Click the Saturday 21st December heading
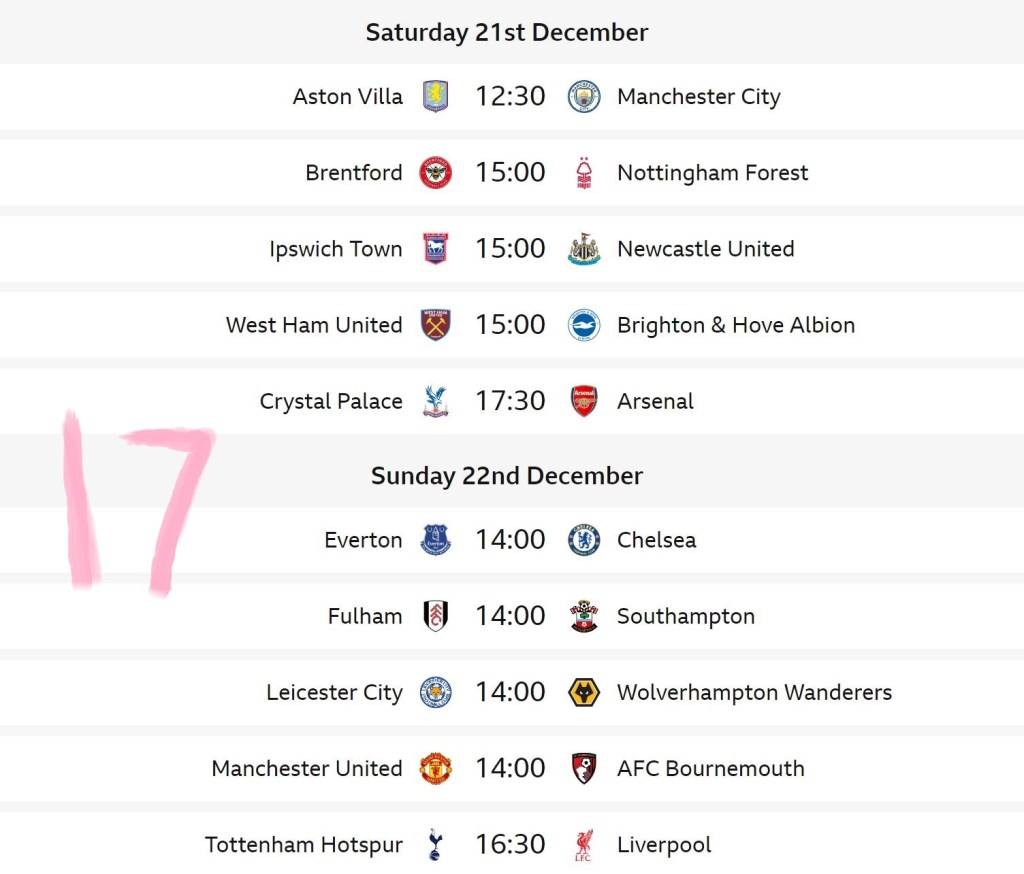Screen dimensions: 1024x874 507,32
